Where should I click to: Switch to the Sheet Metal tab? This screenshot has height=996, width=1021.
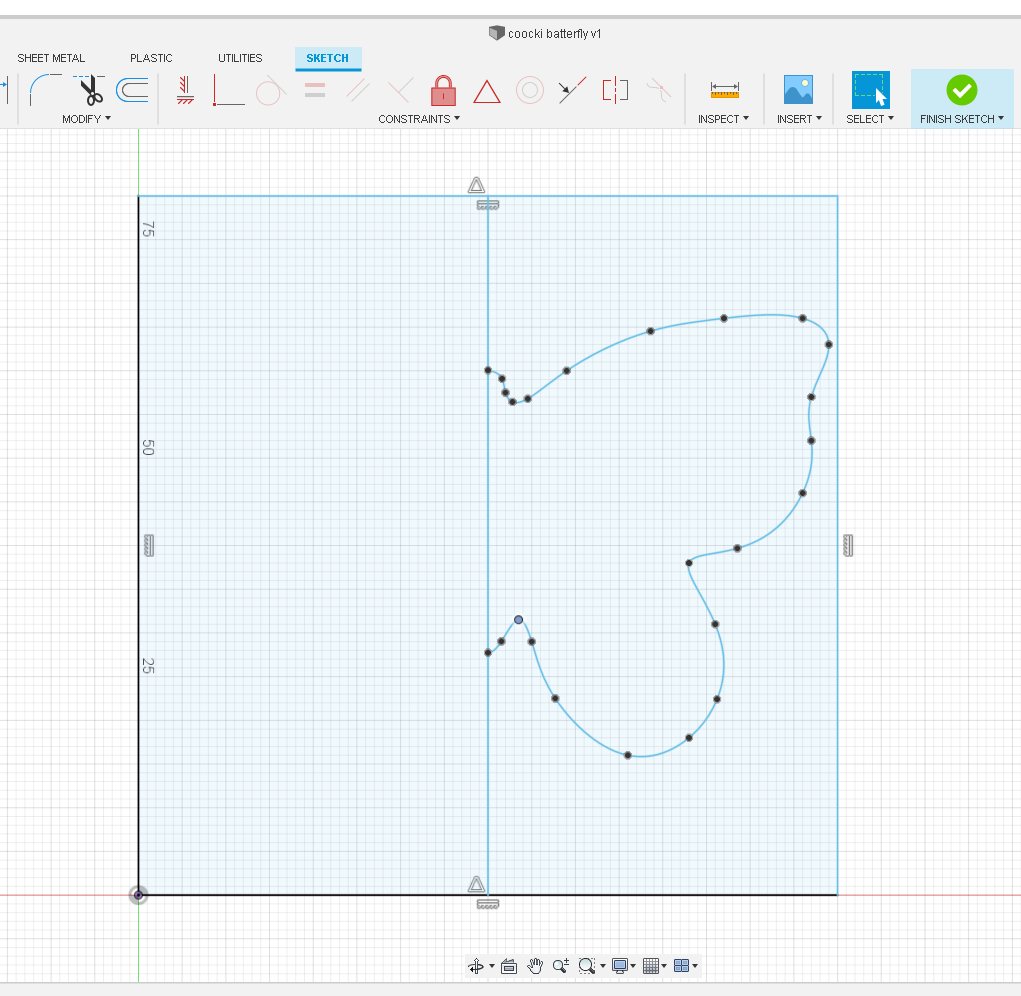51,58
